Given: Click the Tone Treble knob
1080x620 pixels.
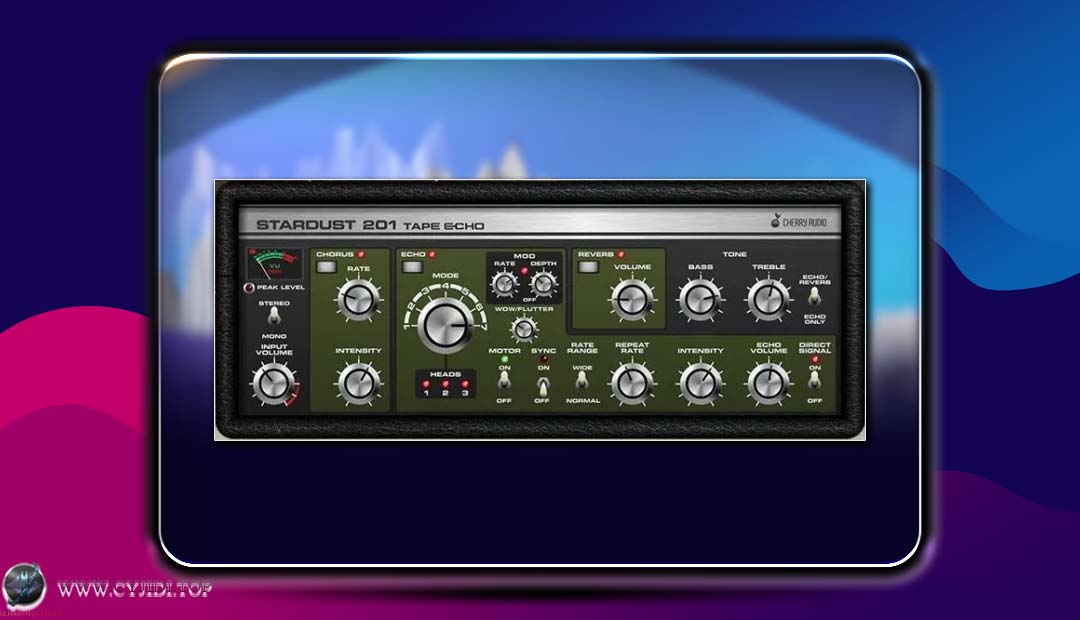Looking at the screenshot, I should tap(767, 298).
